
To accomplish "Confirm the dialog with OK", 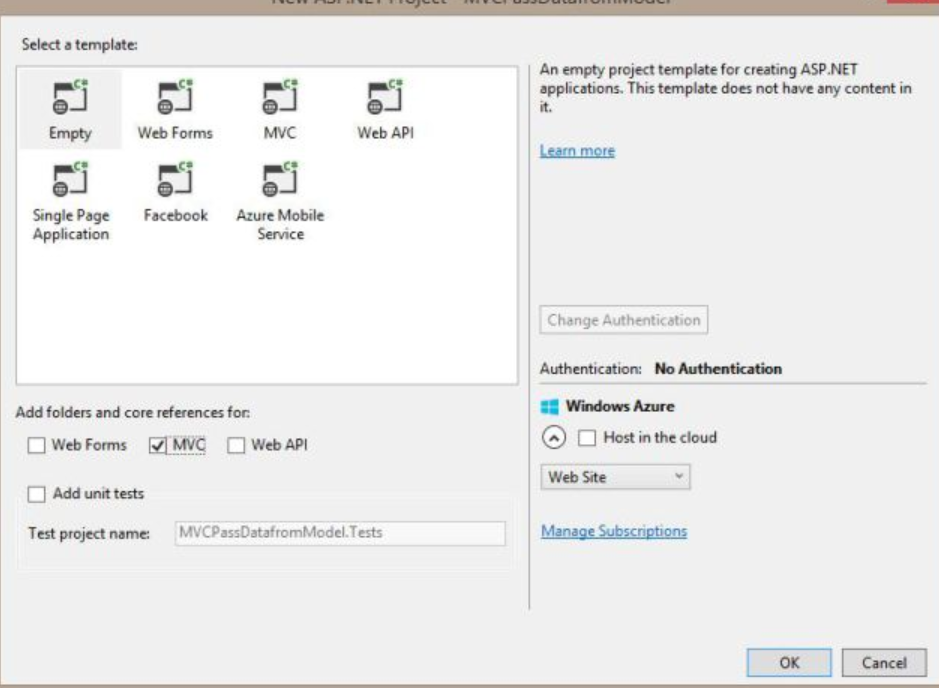I will click(x=789, y=662).
